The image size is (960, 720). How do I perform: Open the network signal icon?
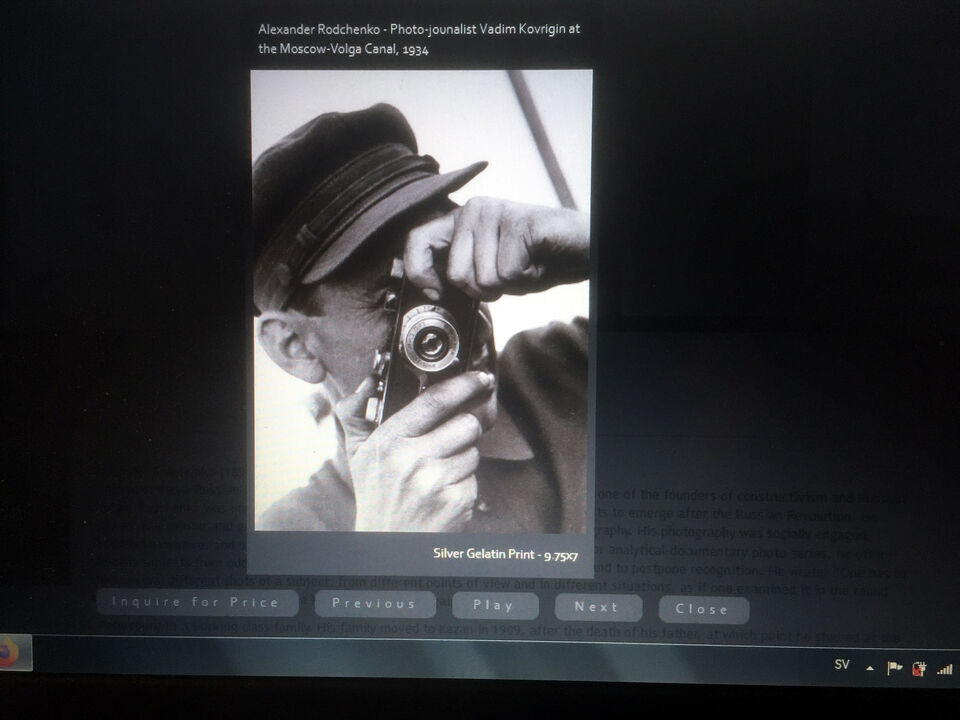coord(944,669)
